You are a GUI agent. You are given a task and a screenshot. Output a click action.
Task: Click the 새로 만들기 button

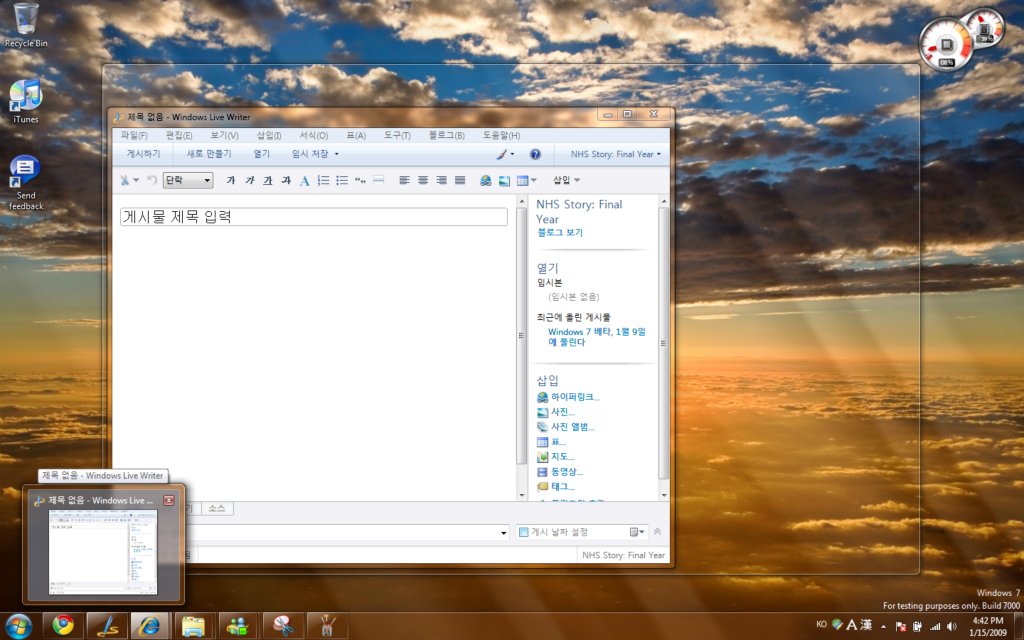[209, 154]
